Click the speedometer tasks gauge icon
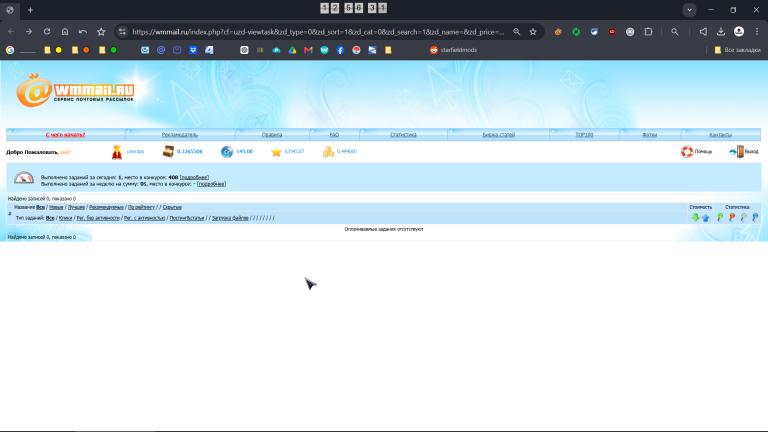Viewport: 768px width, 432px height. [x=24, y=178]
